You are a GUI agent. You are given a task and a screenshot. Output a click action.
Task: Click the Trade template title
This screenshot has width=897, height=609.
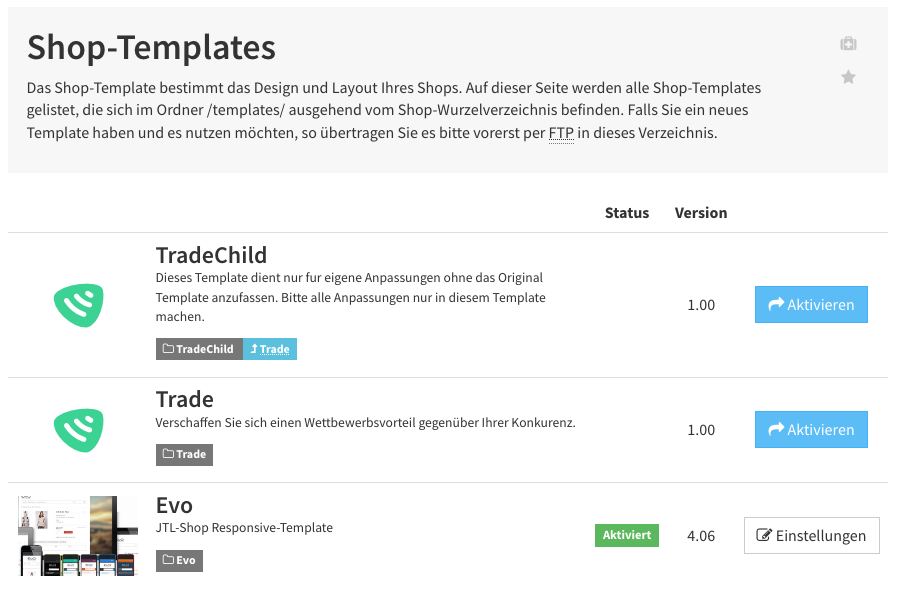click(x=184, y=399)
